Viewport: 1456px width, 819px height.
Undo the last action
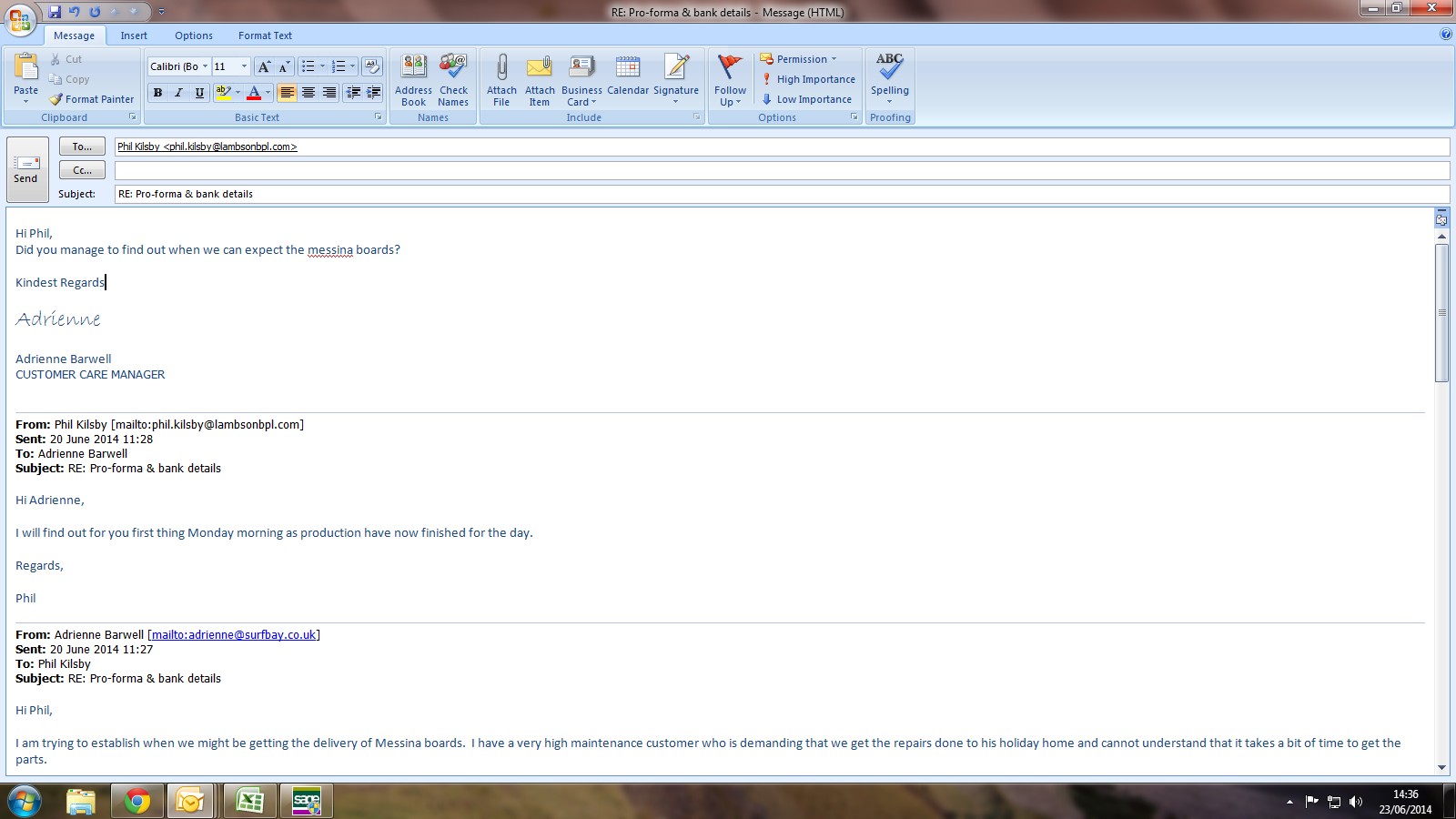point(75,12)
